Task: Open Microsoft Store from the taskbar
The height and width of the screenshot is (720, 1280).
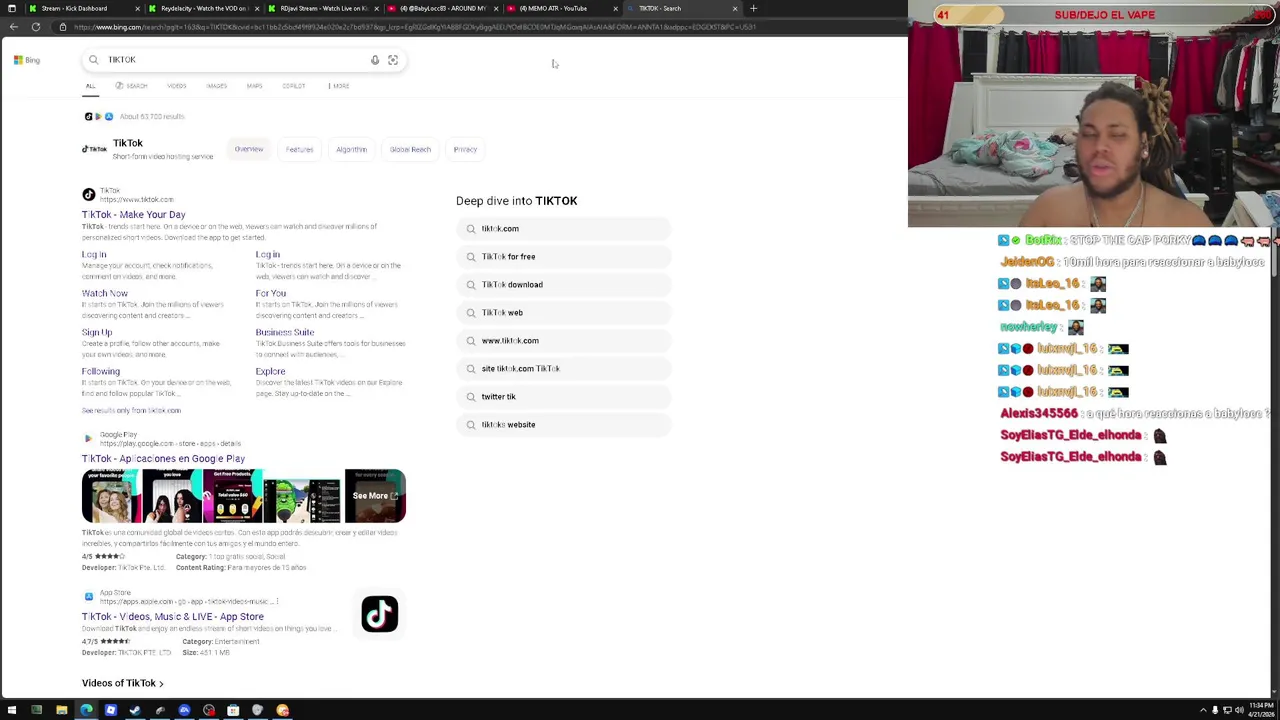Action: [x=233, y=710]
